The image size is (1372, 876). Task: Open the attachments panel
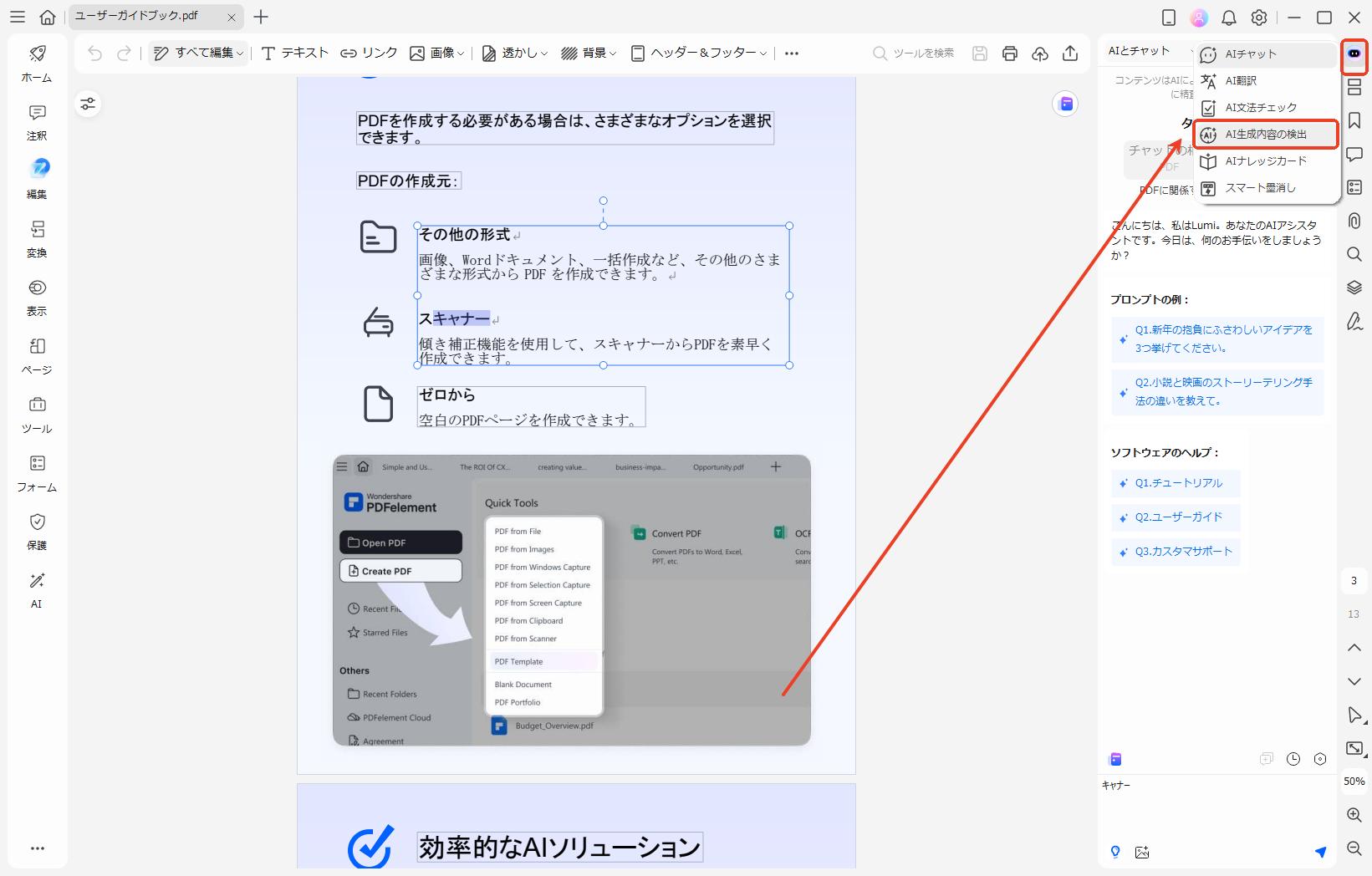[1354, 221]
